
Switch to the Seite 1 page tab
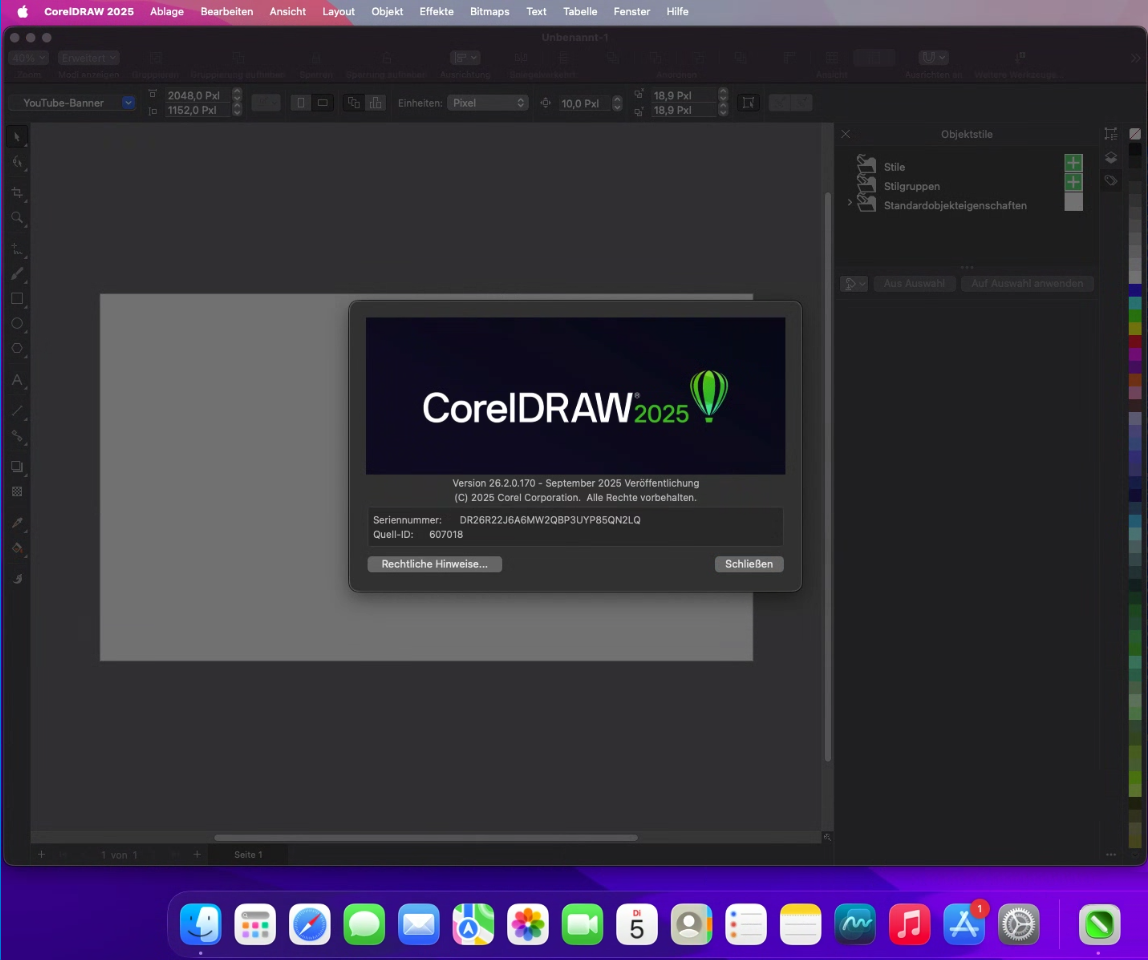[248, 855]
